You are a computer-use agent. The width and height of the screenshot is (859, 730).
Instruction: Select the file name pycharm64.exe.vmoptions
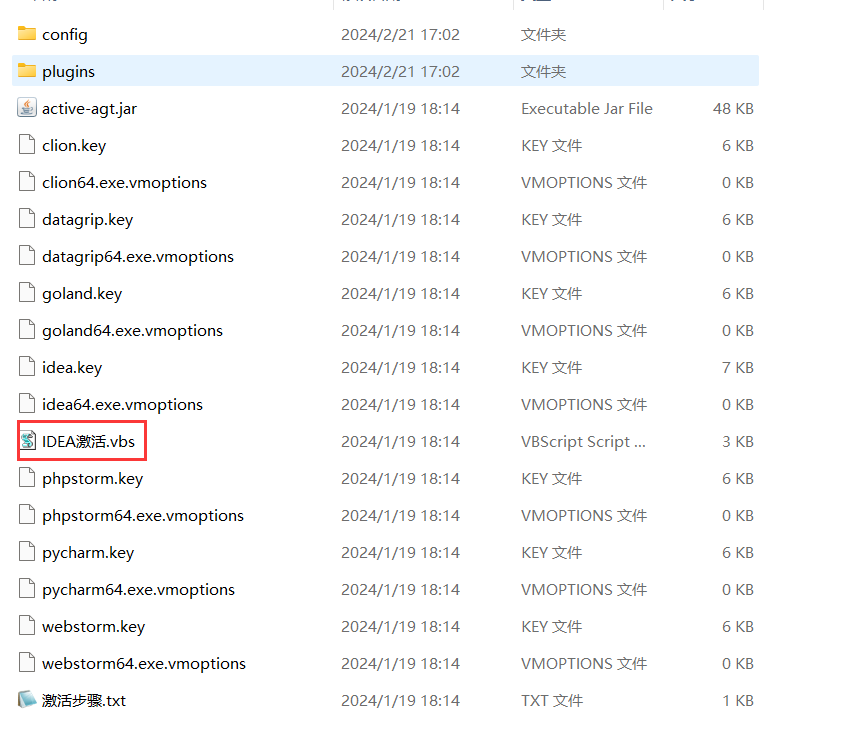coord(139,590)
